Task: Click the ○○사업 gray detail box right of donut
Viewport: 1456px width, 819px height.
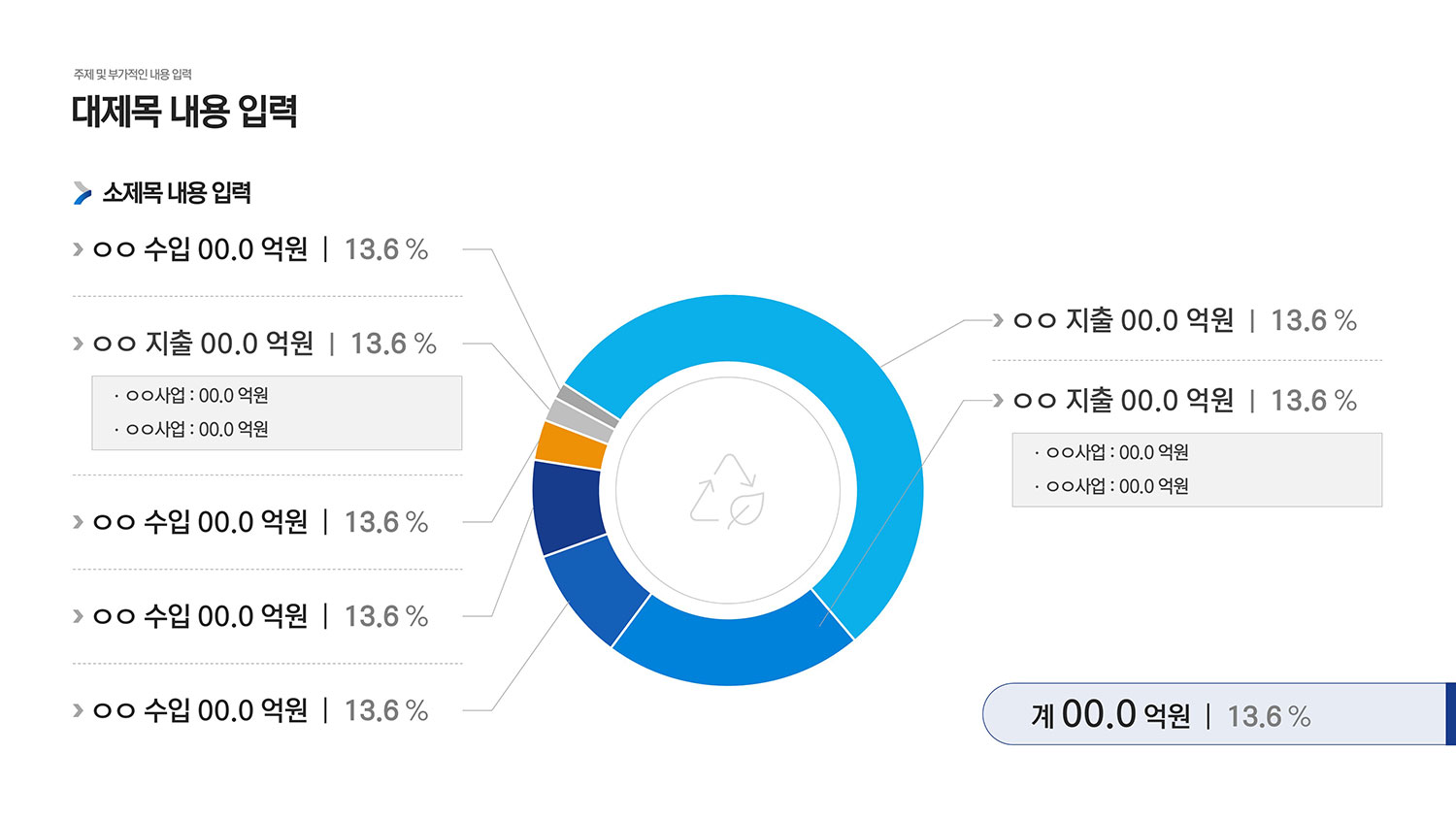Action: [x=1197, y=470]
